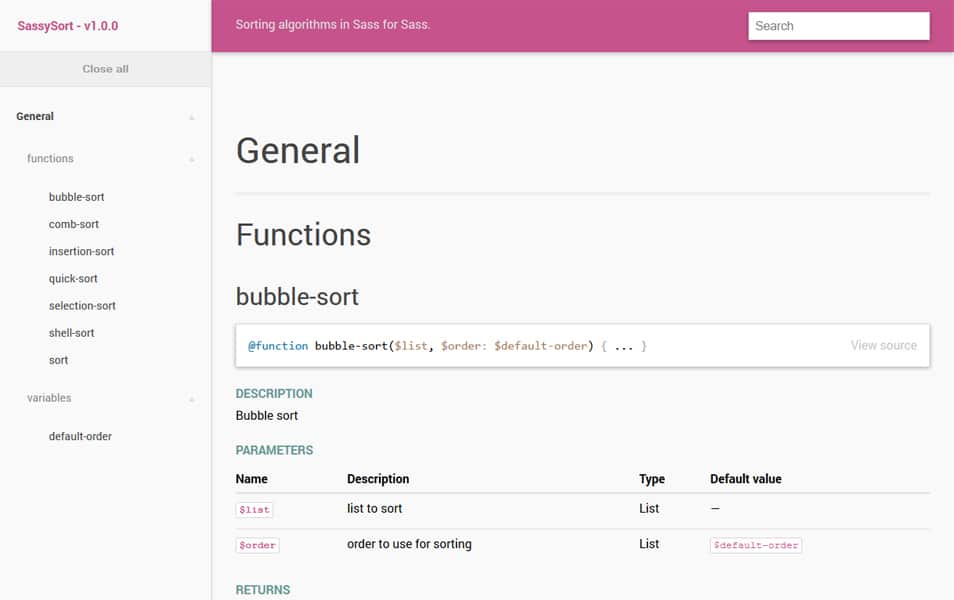Open the comb-sort documentation
Image resolution: width=954 pixels, height=600 pixels.
click(71, 224)
